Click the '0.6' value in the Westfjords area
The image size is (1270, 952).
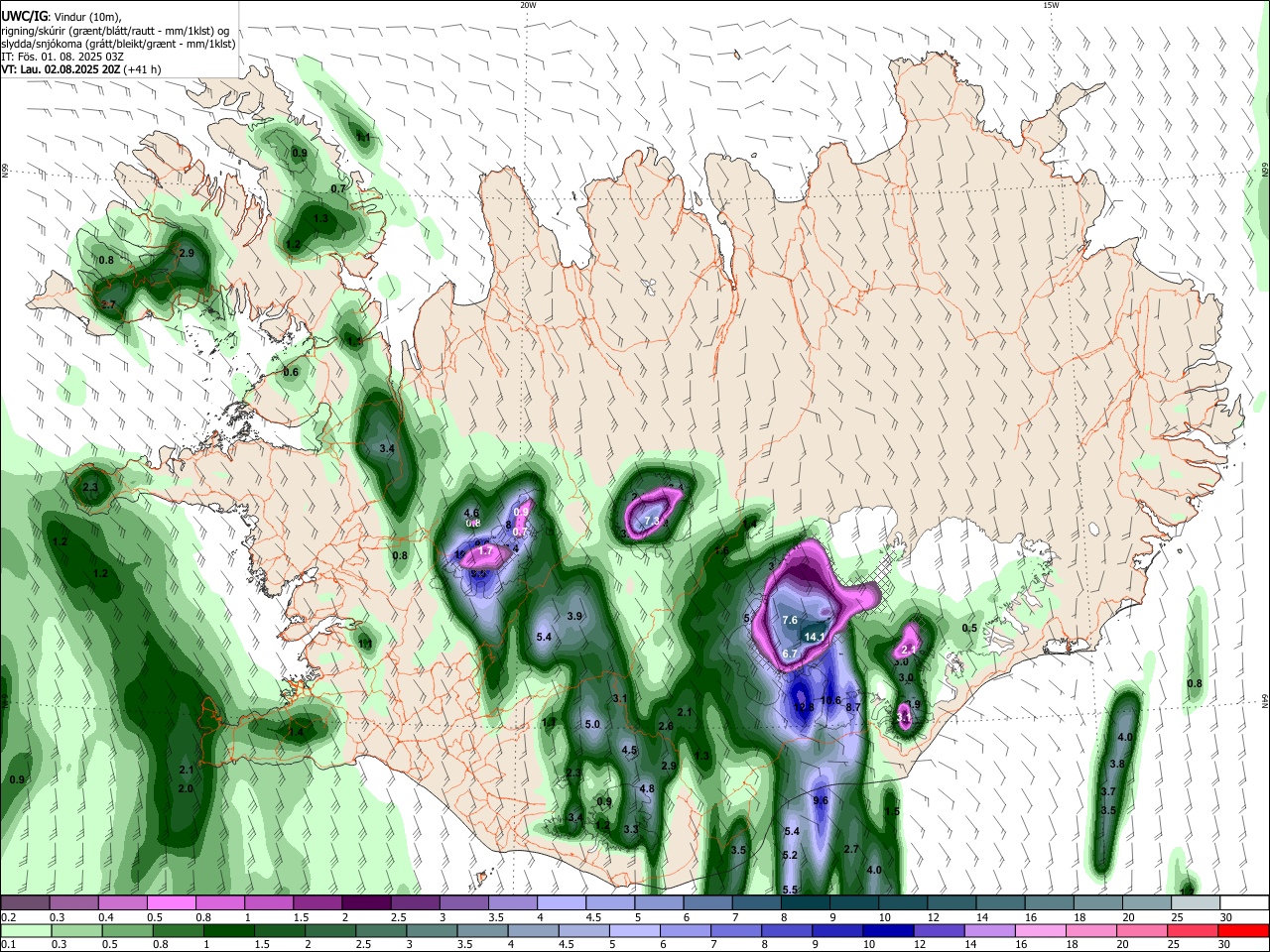tap(291, 372)
